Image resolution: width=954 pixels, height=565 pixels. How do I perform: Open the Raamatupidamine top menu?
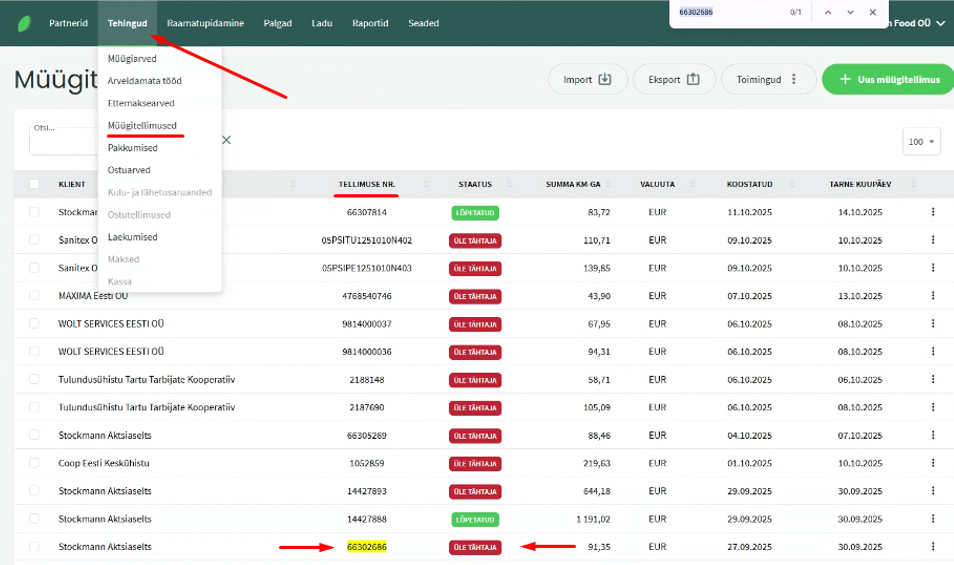coord(205,23)
